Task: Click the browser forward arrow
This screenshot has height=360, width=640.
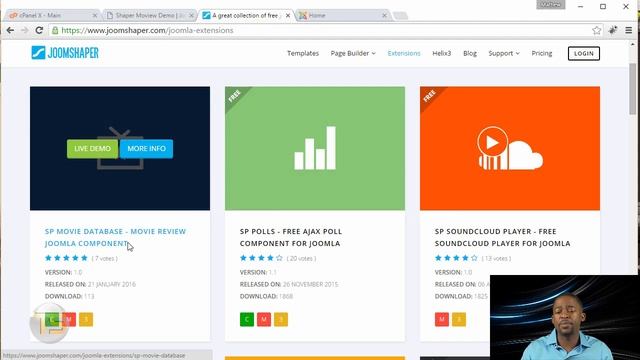Action: [24, 30]
